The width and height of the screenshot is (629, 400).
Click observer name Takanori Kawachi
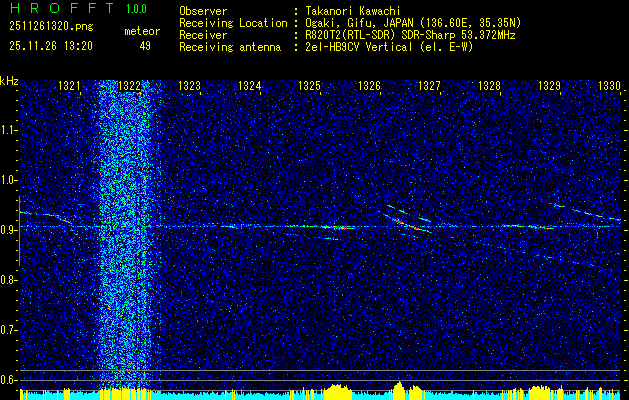(353, 11)
